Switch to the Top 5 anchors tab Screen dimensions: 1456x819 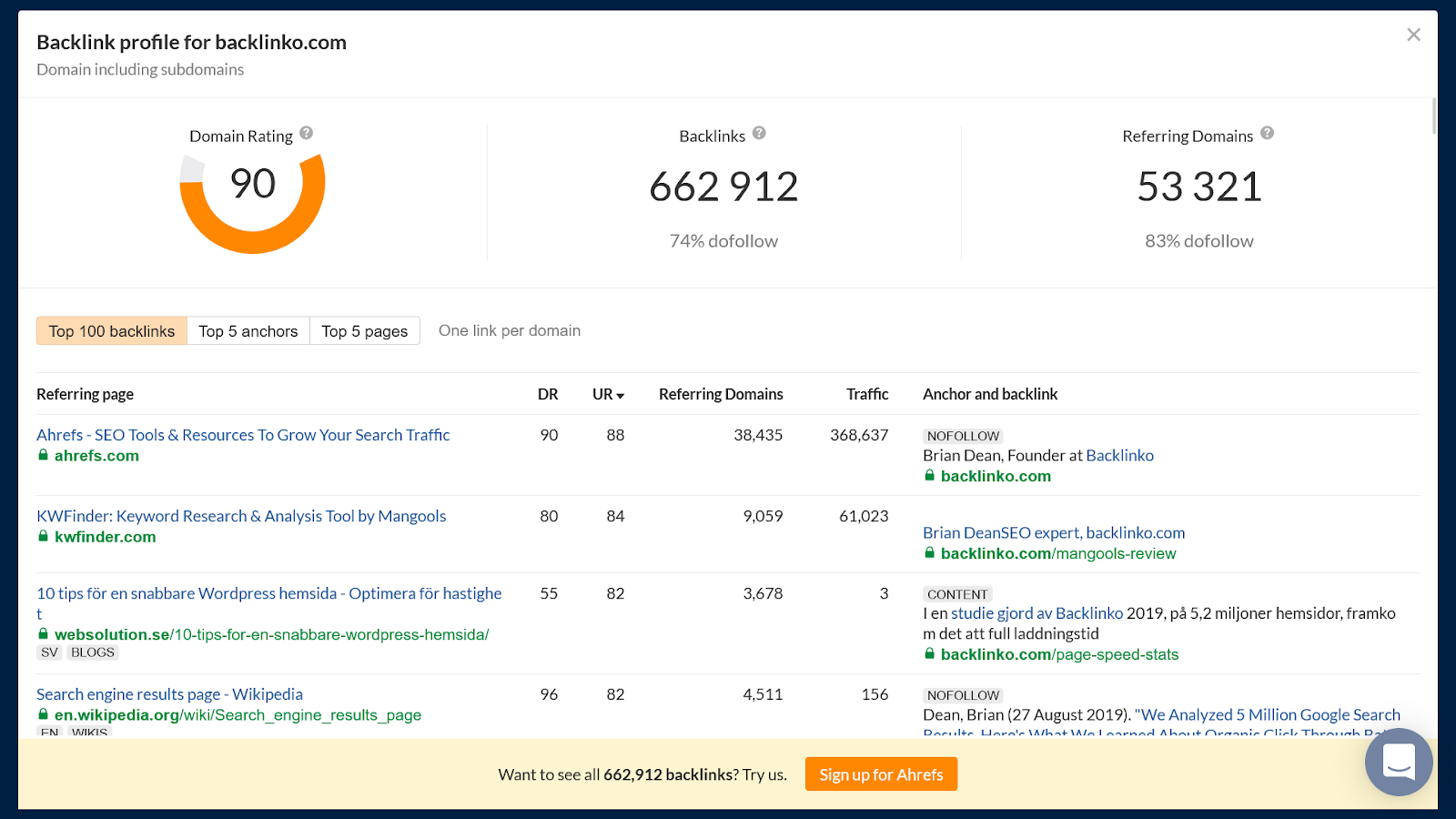point(248,331)
